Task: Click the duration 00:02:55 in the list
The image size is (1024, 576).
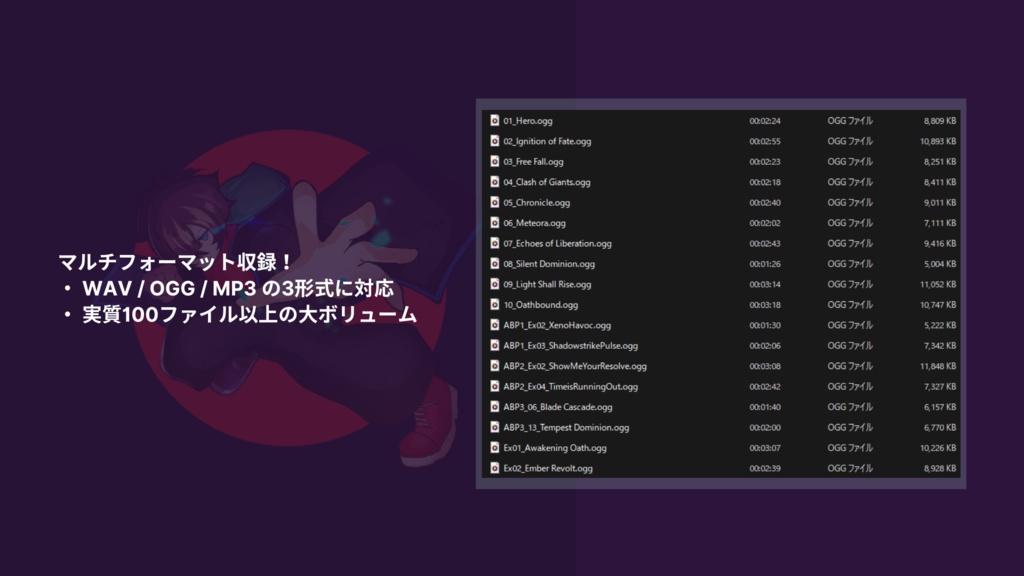Action: pyautogui.click(x=765, y=141)
